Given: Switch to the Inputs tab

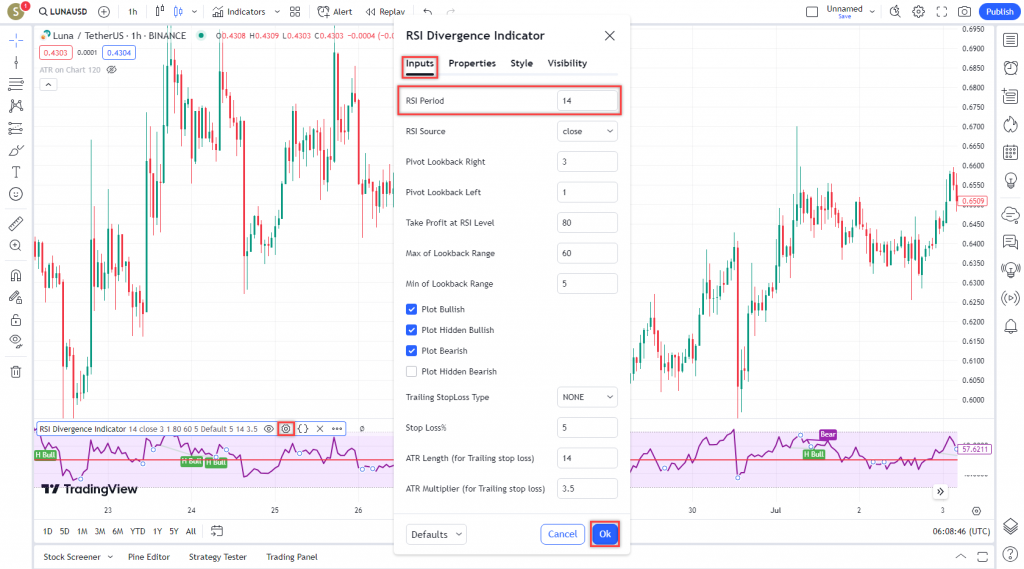Looking at the screenshot, I should point(419,63).
